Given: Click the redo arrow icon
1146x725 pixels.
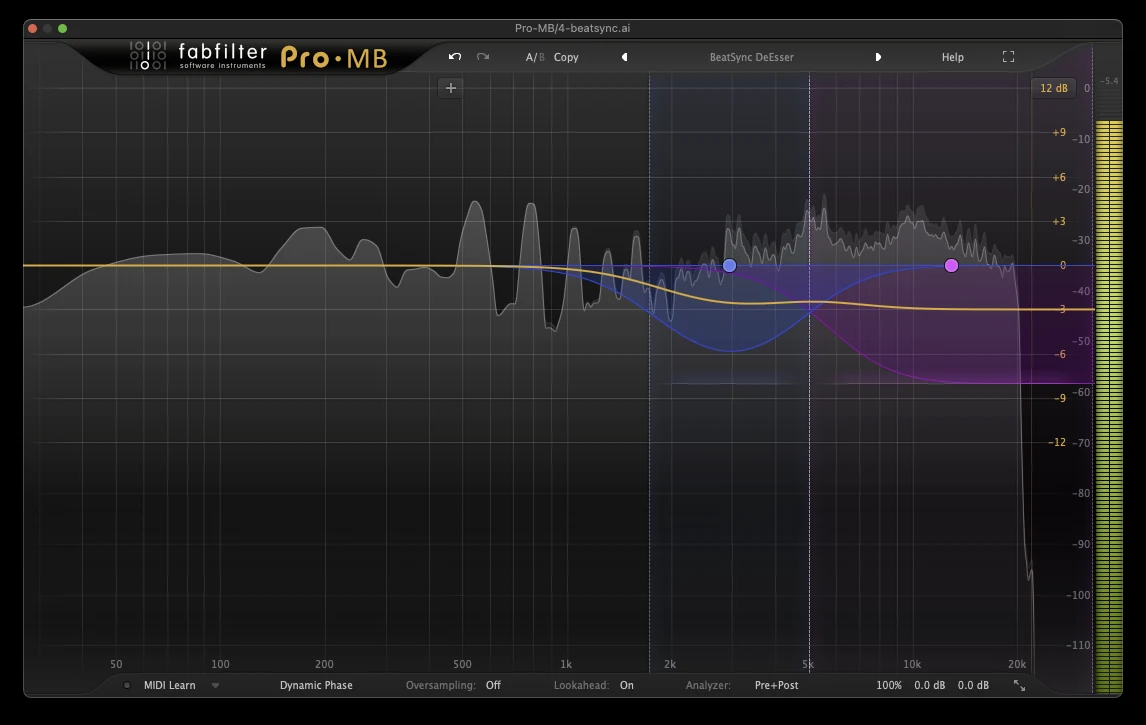Looking at the screenshot, I should (x=482, y=57).
